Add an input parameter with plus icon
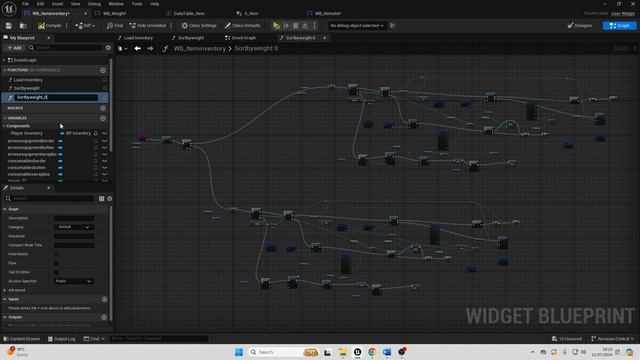The image size is (640, 360). click(104, 299)
